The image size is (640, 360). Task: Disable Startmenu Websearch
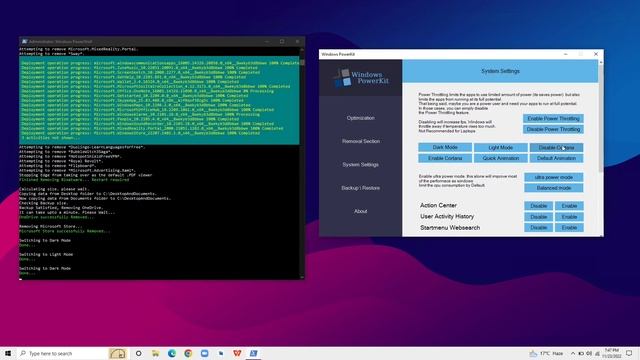pyautogui.click(x=538, y=228)
